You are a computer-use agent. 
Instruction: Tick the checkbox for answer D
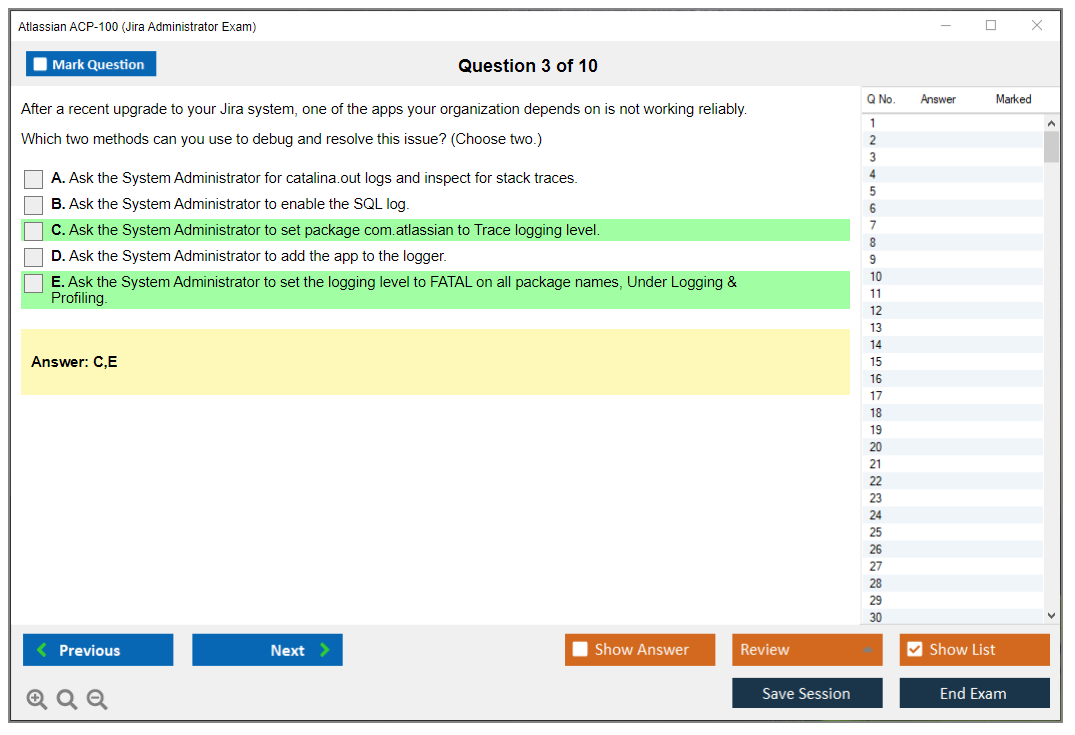click(x=33, y=257)
